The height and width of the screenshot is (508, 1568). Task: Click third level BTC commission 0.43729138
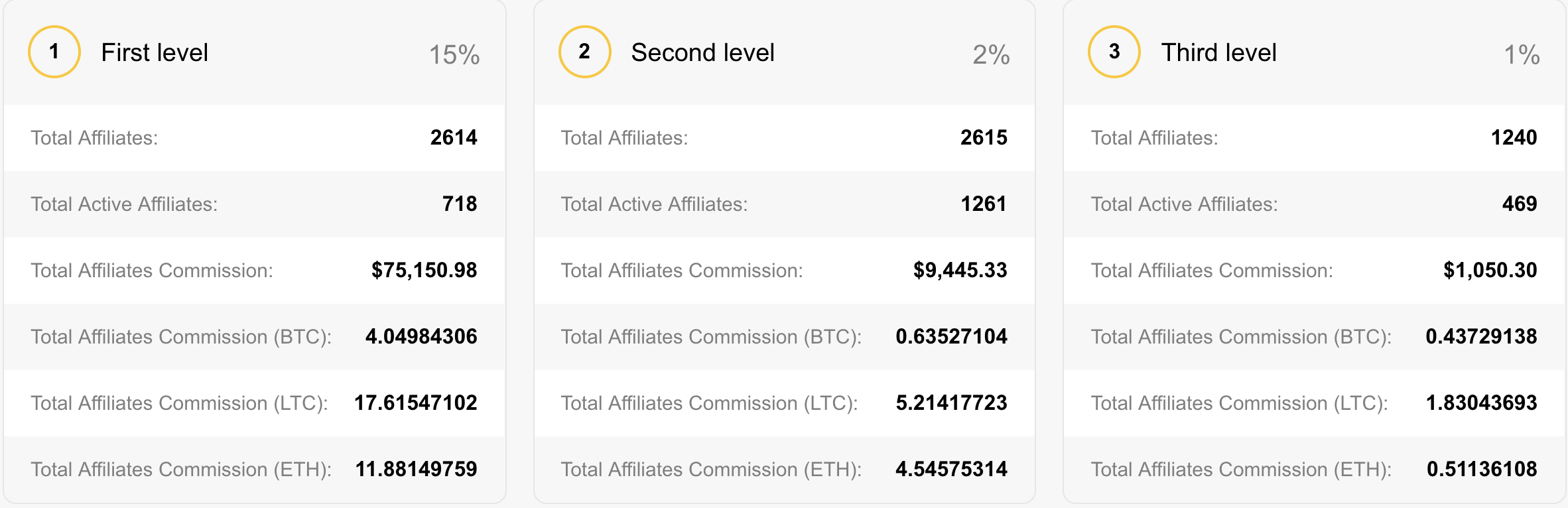coord(1481,336)
